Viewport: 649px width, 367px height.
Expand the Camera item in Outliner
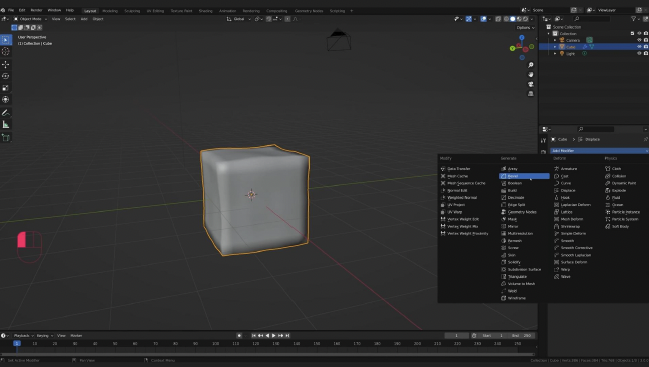[555, 40]
